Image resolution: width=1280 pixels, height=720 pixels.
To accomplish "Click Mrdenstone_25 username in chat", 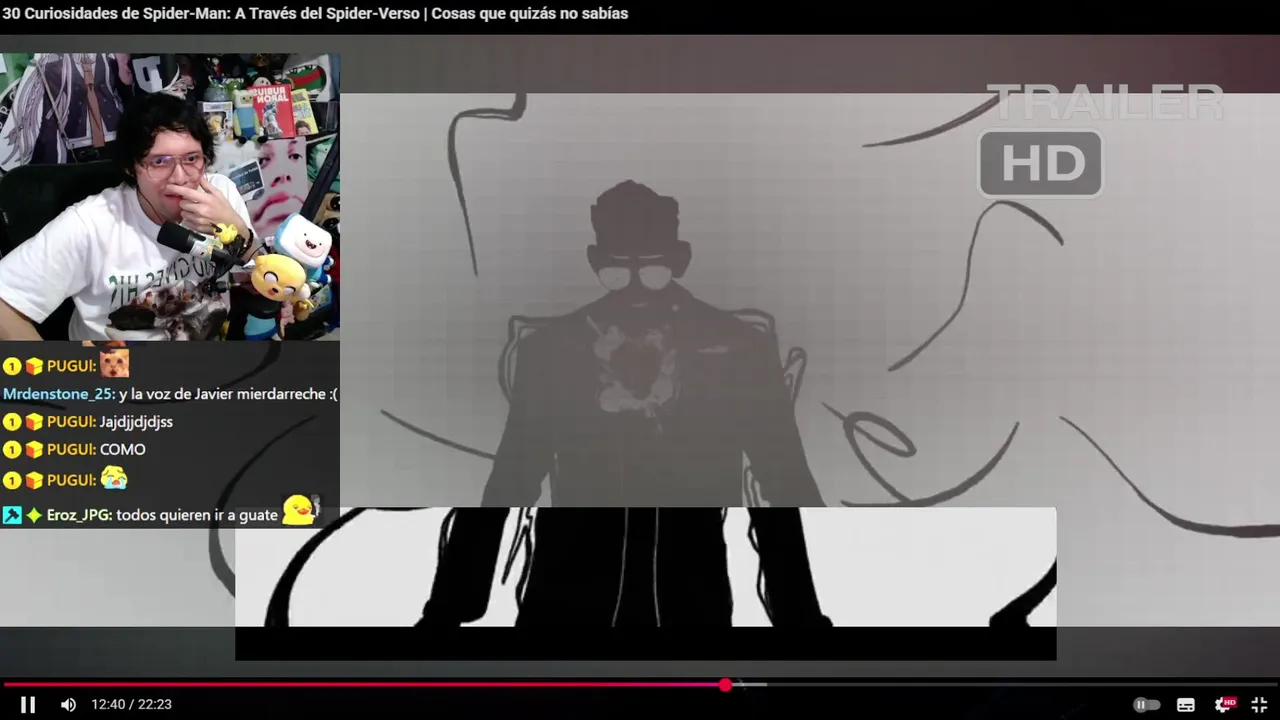I will (58, 394).
